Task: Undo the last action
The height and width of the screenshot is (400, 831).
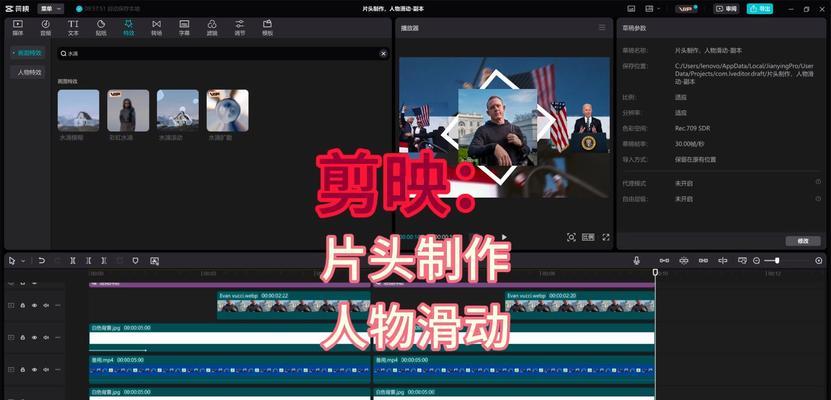Action: click(41, 261)
